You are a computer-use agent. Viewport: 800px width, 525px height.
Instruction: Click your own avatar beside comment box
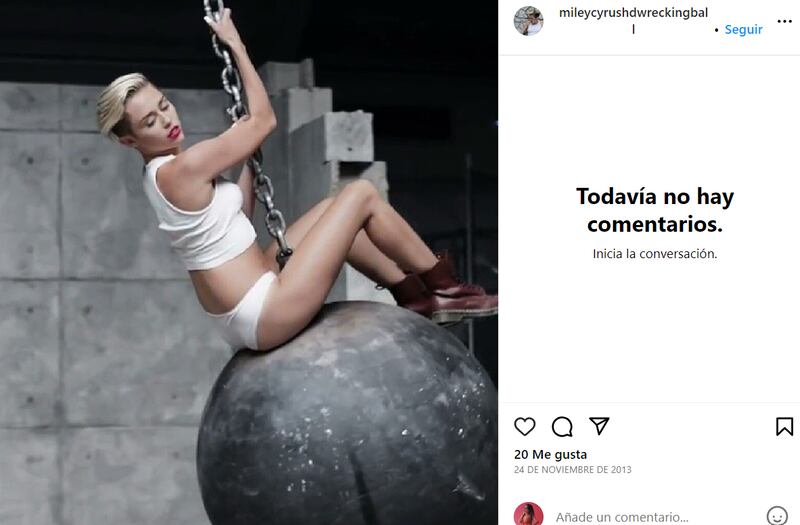(529, 514)
